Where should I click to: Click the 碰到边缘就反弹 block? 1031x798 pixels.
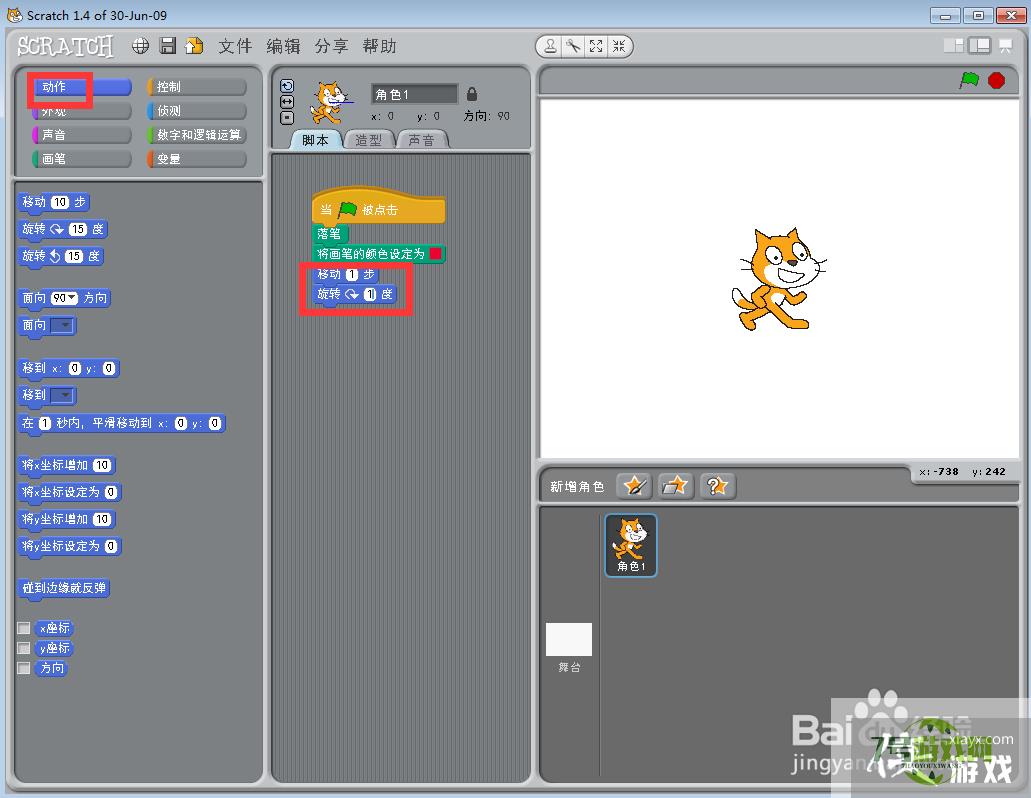point(64,588)
